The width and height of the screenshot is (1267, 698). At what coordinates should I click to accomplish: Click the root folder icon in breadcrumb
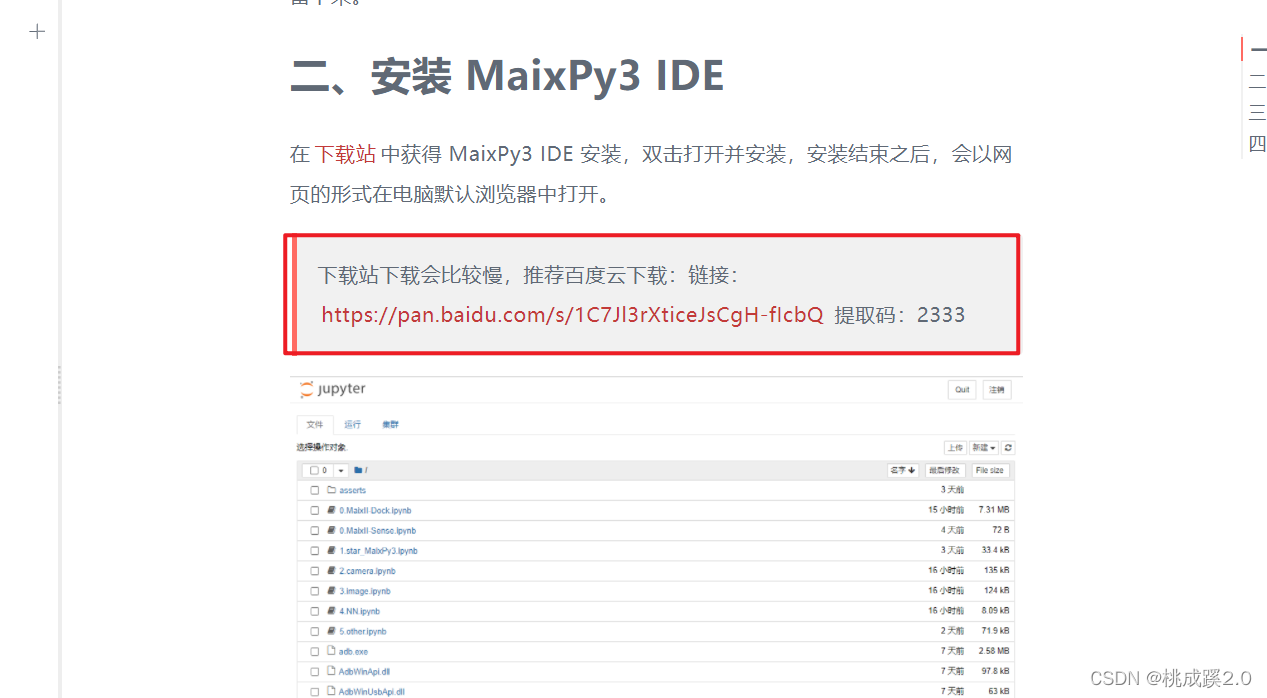358,470
